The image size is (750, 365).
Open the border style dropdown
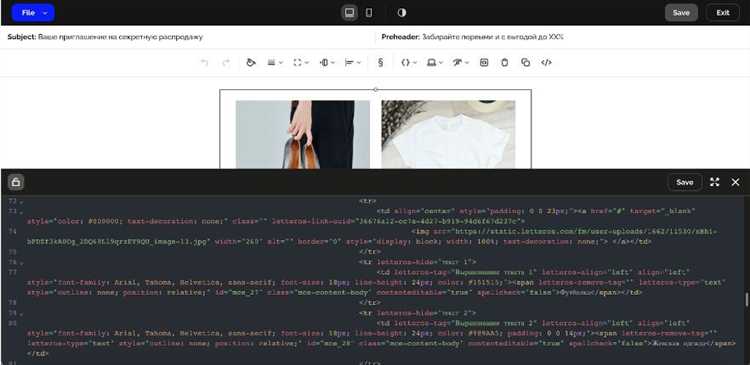[275, 63]
